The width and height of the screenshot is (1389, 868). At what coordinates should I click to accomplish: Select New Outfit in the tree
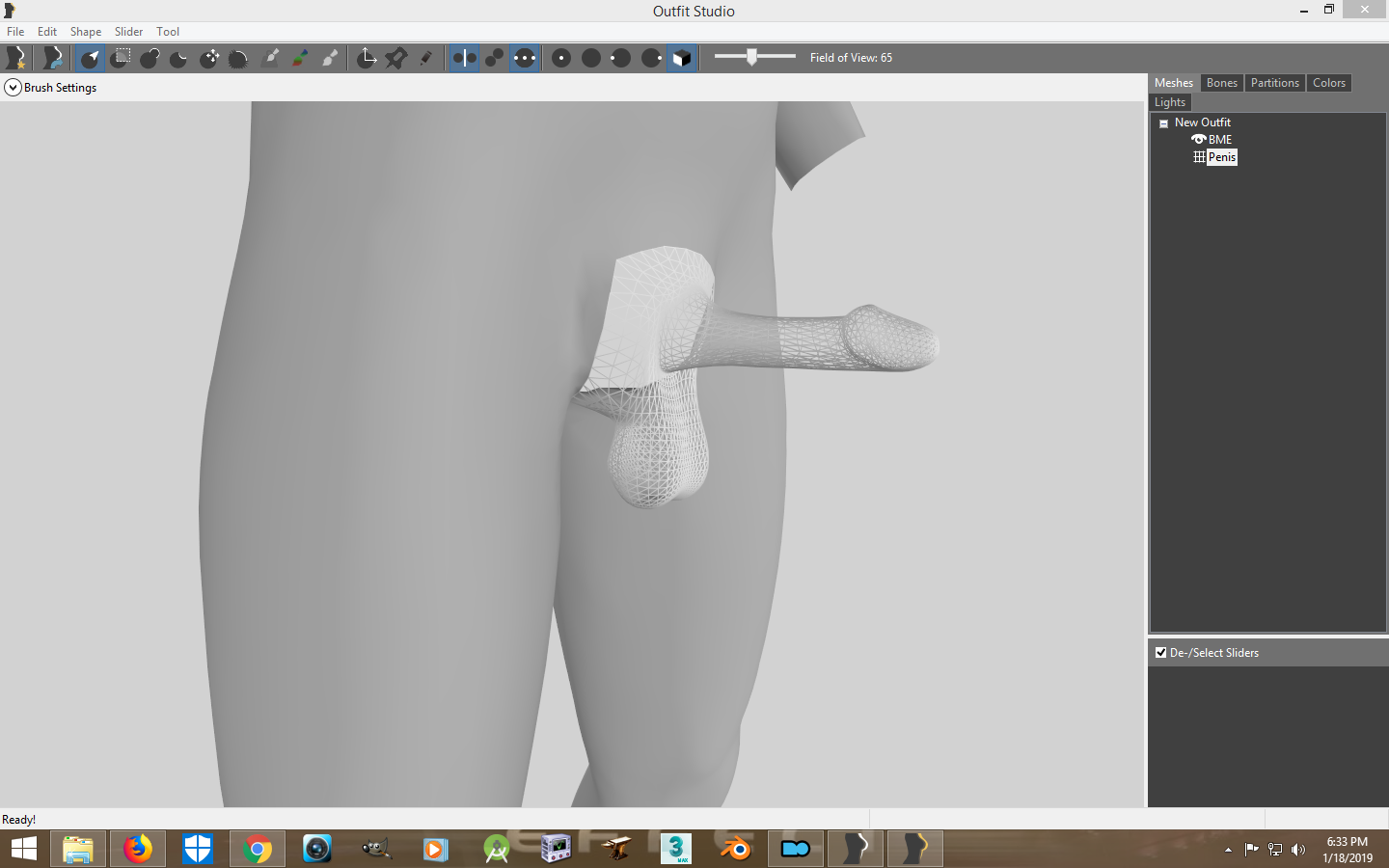(1203, 122)
